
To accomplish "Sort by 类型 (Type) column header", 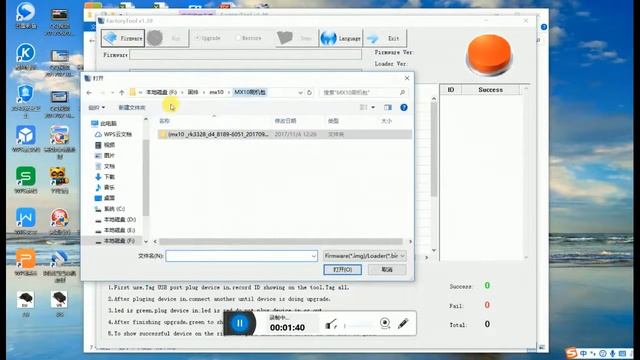I will [333, 121].
